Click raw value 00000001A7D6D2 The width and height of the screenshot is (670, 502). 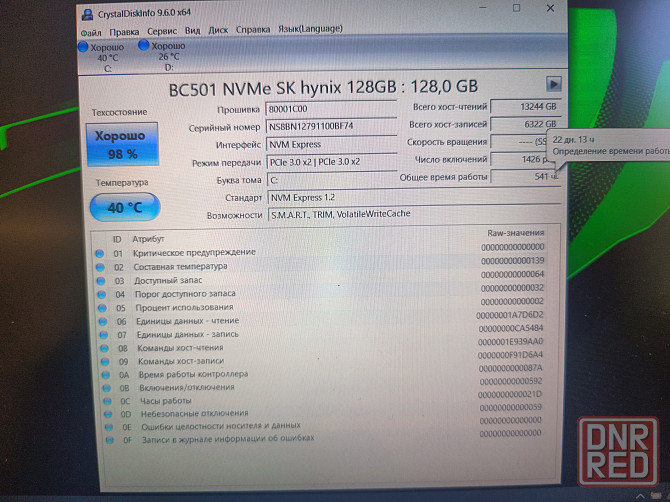[x=510, y=315]
